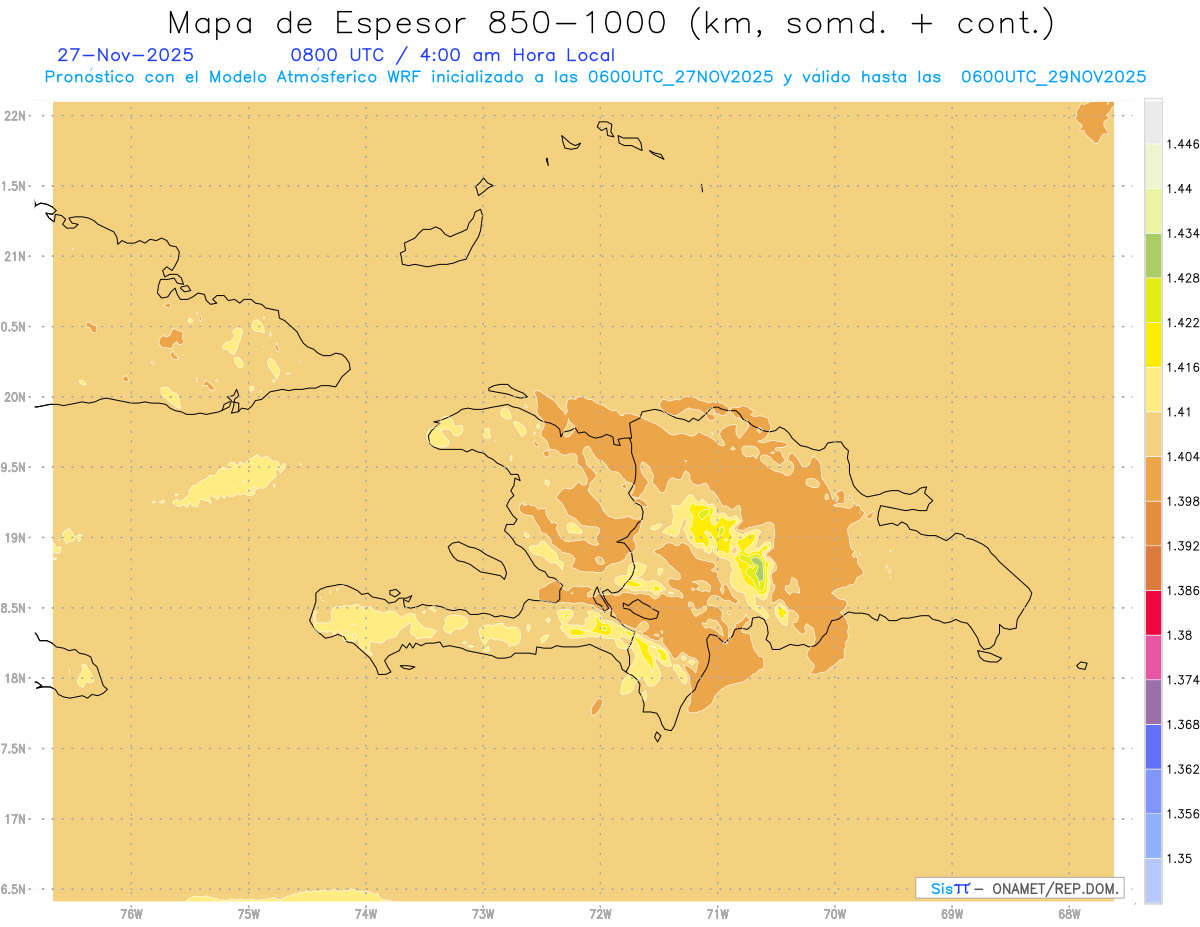Click the legend value "1.404"
The width and height of the screenshot is (1200, 927).
click(x=1183, y=456)
